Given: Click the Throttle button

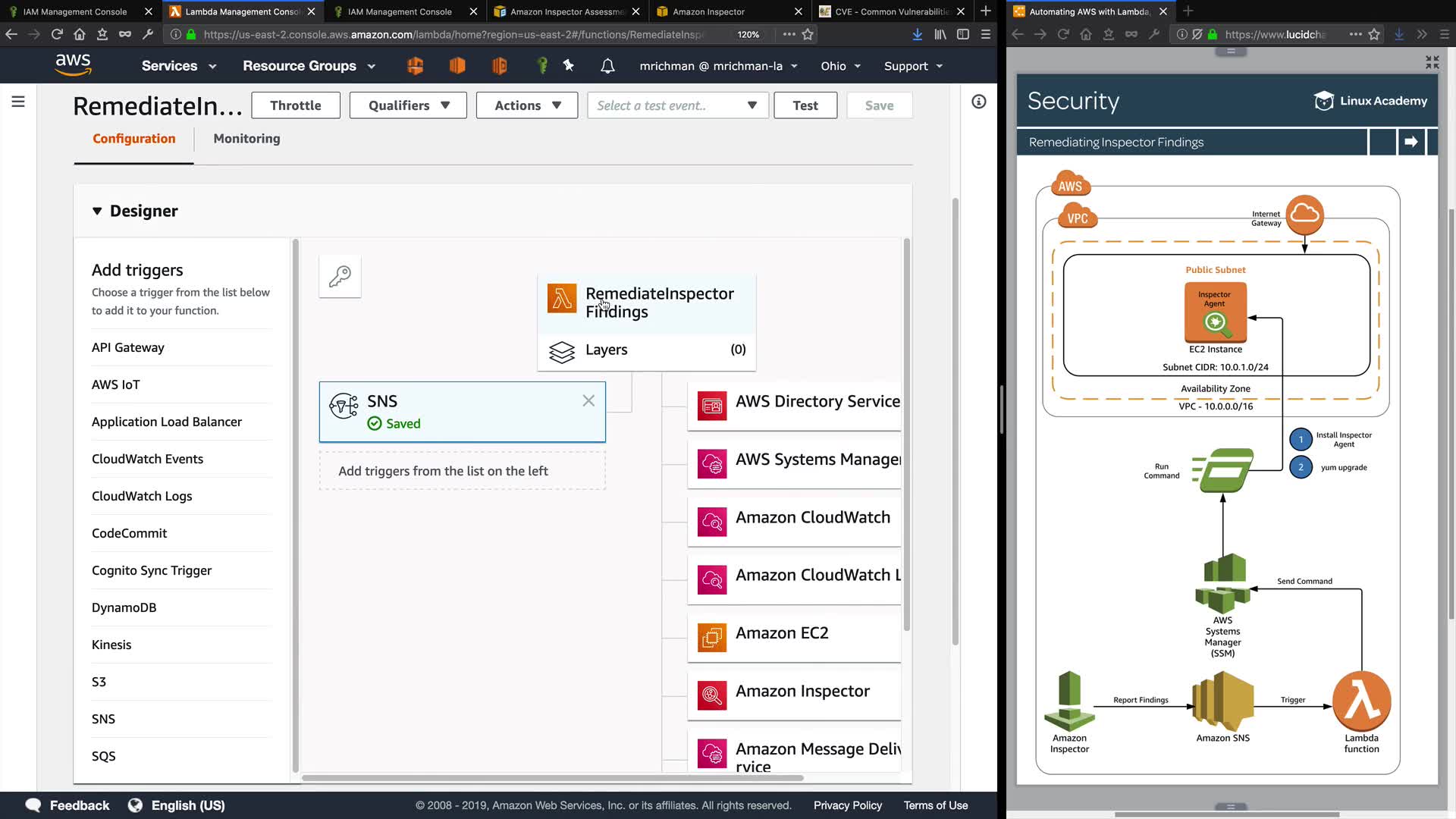Looking at the screenshot, I should click(296, 105).
